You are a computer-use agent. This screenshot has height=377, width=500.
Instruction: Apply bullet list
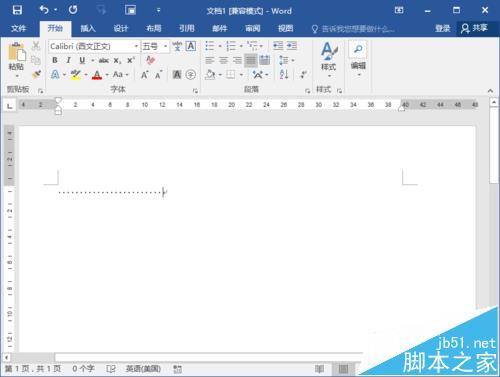[210, 46]
